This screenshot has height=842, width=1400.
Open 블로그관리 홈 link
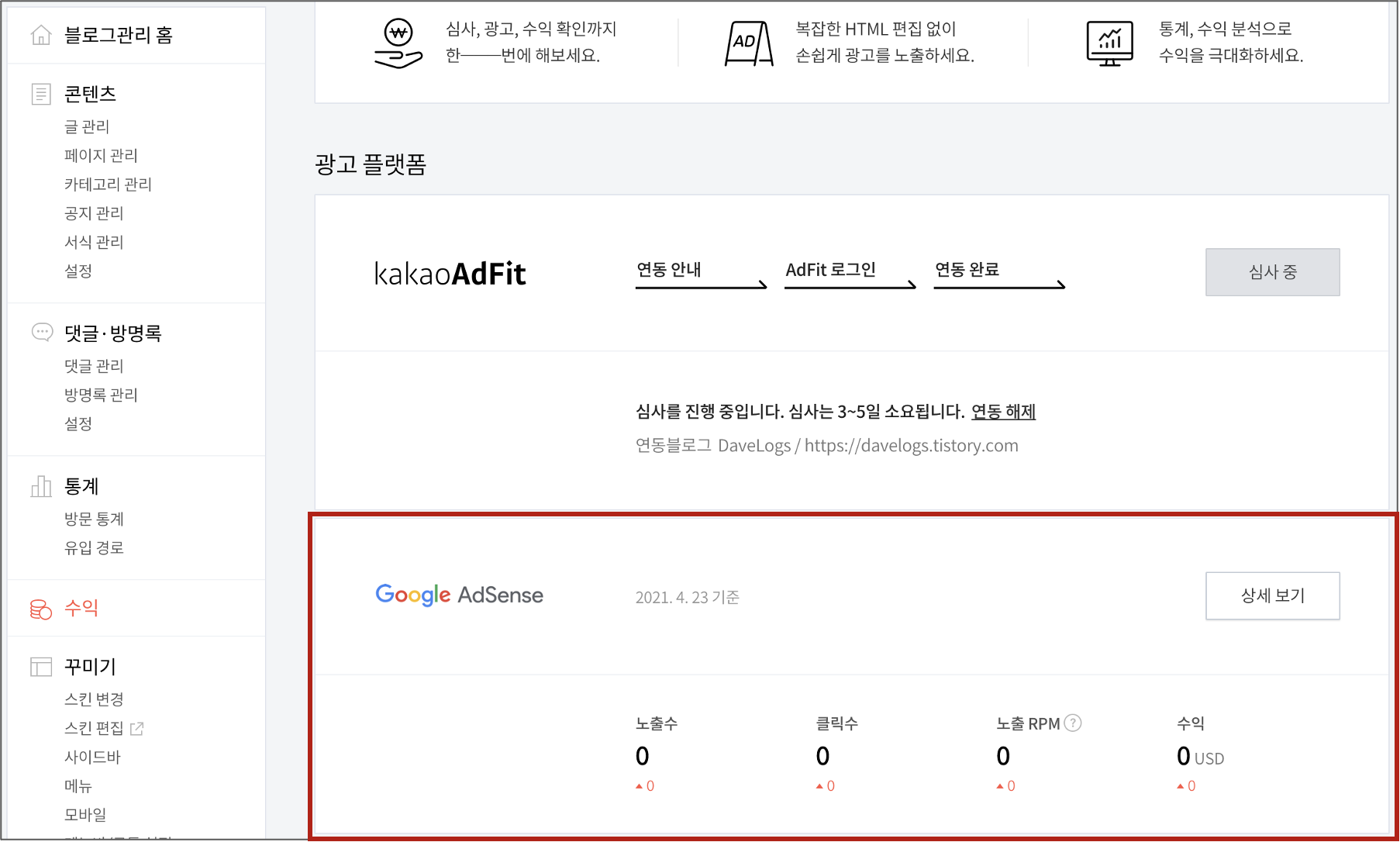[119, 35]
